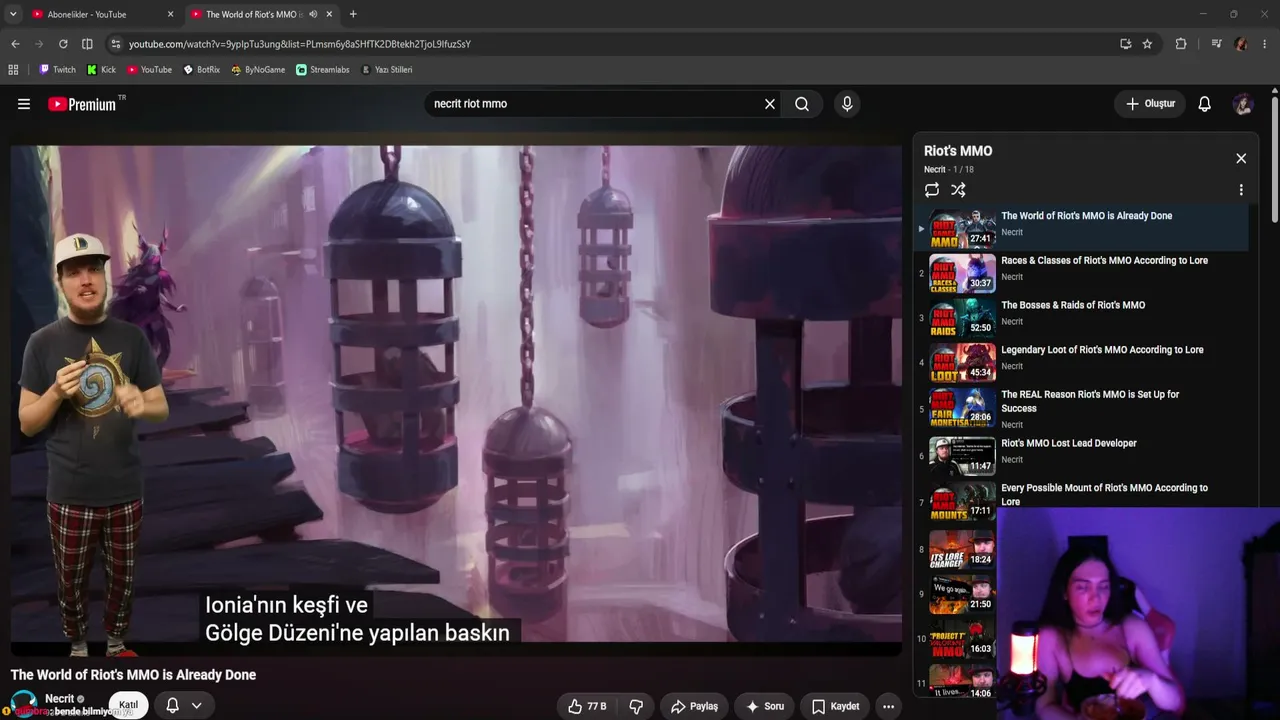This screenshot has width=1280, height=720.
Task: Toggle playlist shuffle
Action: pyautogui.click(x=958, y=190)
